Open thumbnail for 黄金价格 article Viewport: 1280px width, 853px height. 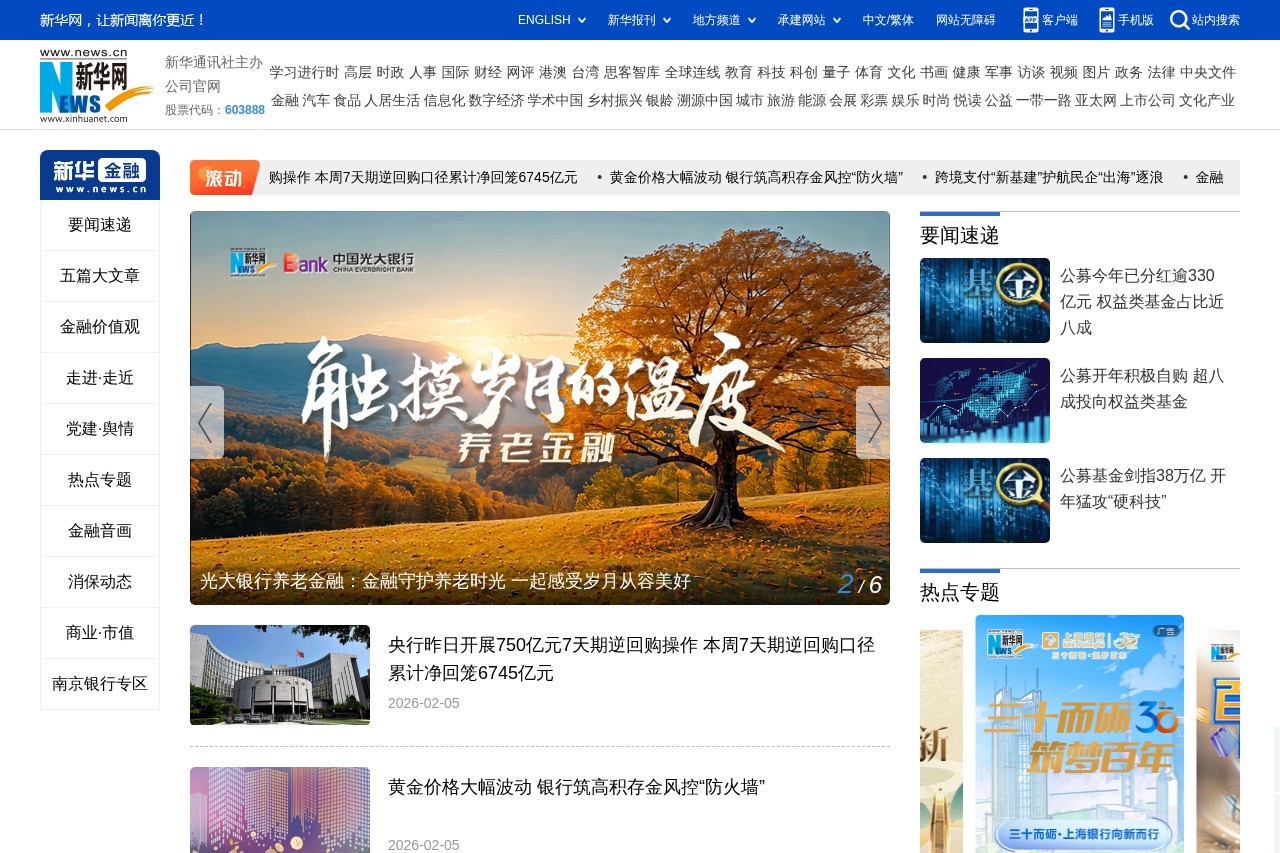280,810
